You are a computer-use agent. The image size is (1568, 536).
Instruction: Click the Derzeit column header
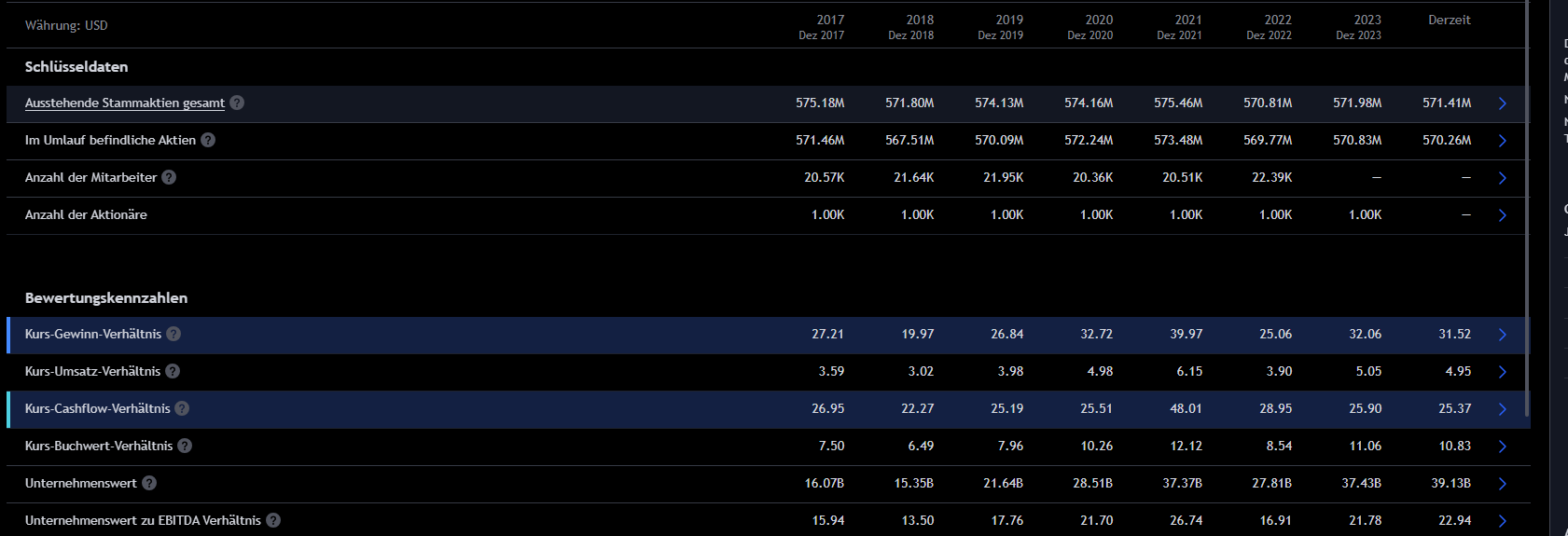[x=1449, y=20]
